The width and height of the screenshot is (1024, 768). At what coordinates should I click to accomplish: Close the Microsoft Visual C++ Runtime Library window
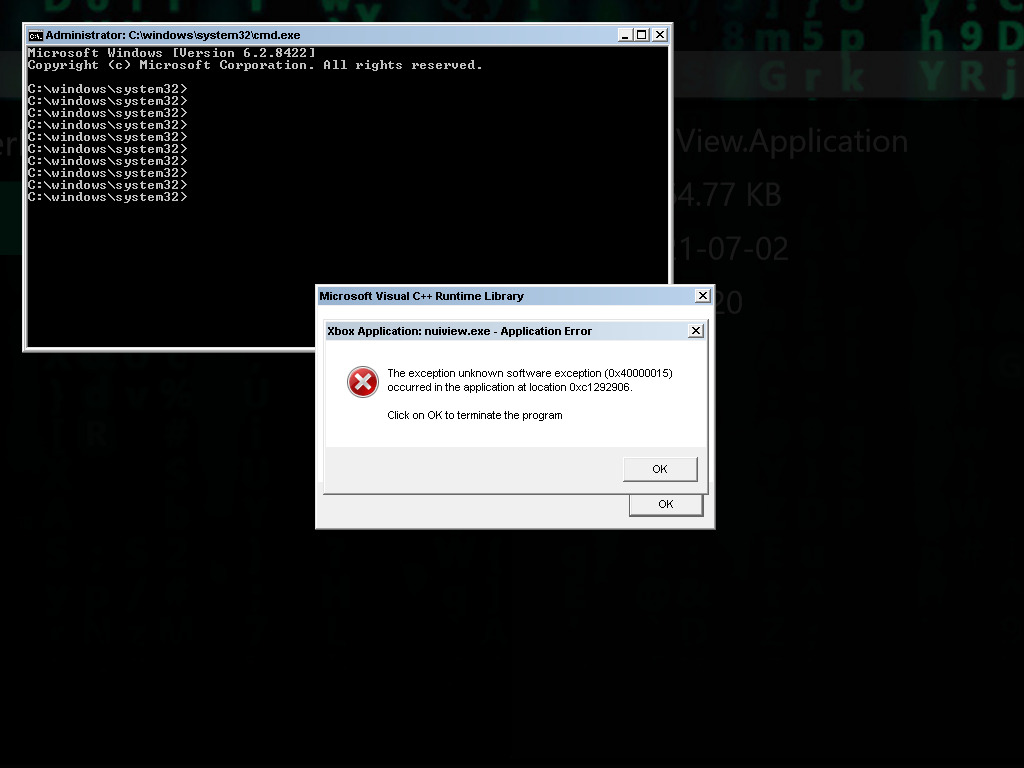[x=703, y=296]
